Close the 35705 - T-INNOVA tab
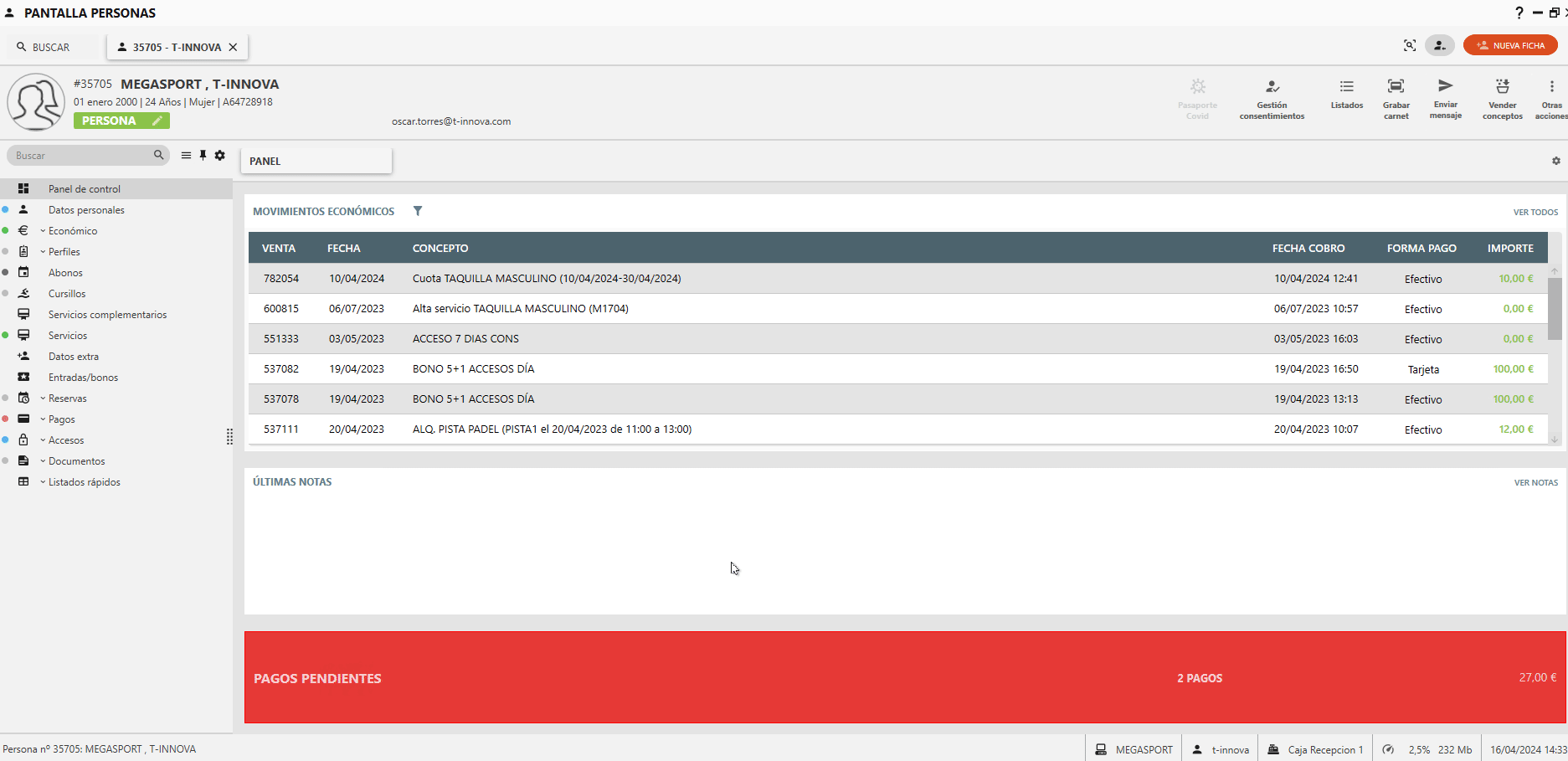Image resolution: width=1568 pixels, height=761 pixels. click(233, 47)
